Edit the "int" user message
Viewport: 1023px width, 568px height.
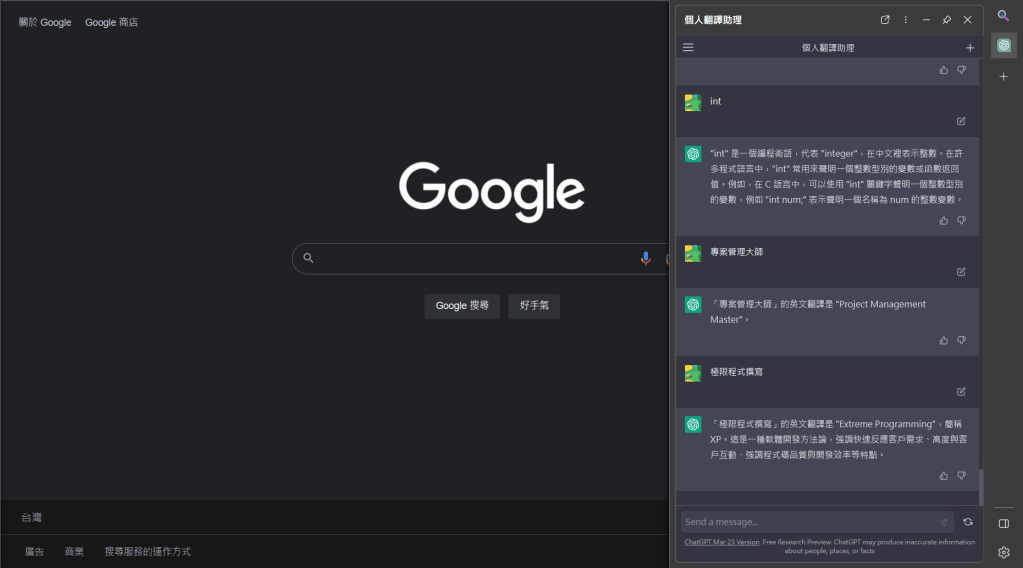(x=961, y=121)
